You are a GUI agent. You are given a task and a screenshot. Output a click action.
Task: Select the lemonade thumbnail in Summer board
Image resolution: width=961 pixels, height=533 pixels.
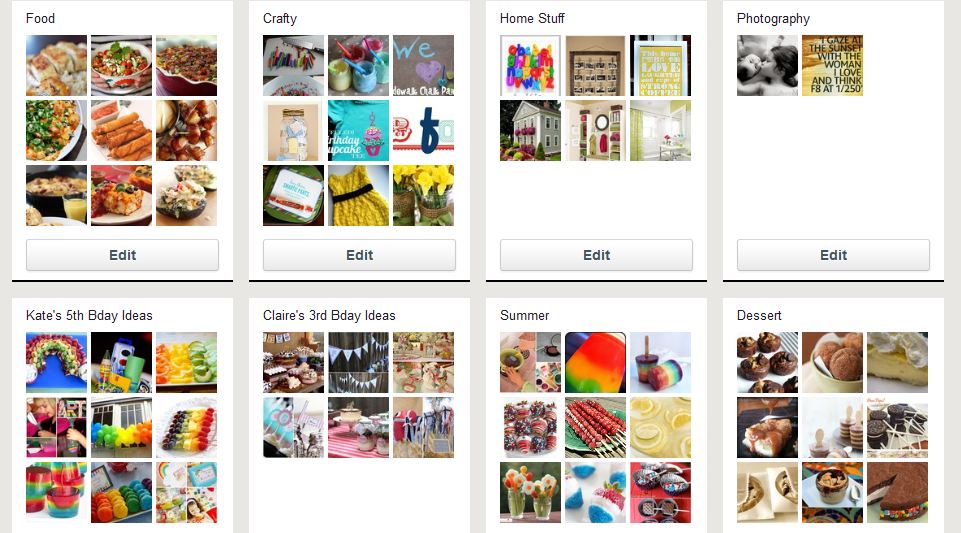point(661,428)
